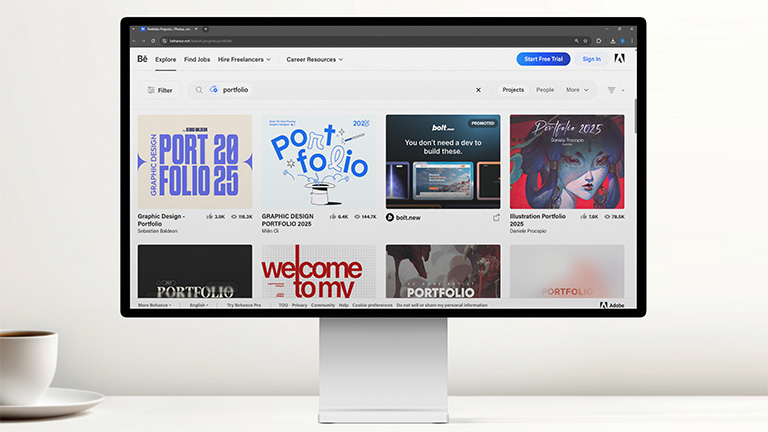Click the address bar zoom icon
Screen dimensions: 768x432
(576, 41)
